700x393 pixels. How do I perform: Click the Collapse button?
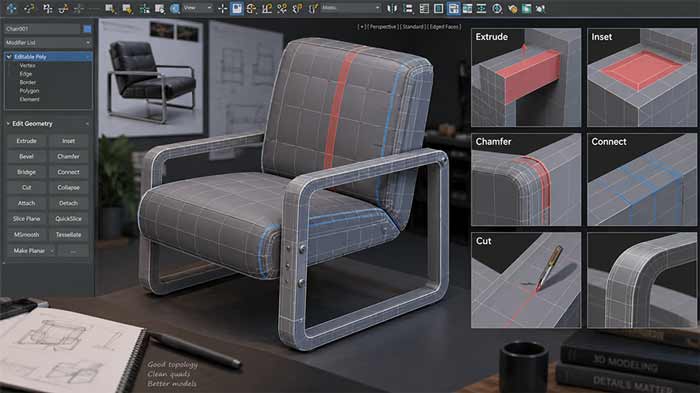[x=68, y=188]
